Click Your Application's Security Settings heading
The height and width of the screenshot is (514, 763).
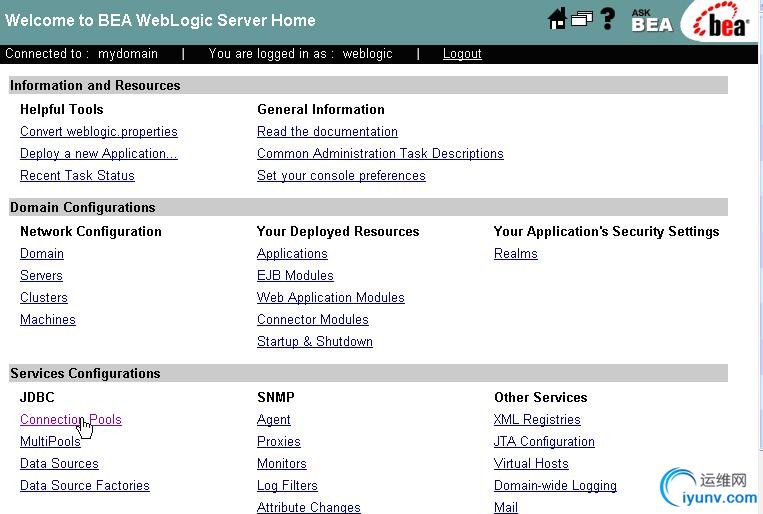click(606, 232)
